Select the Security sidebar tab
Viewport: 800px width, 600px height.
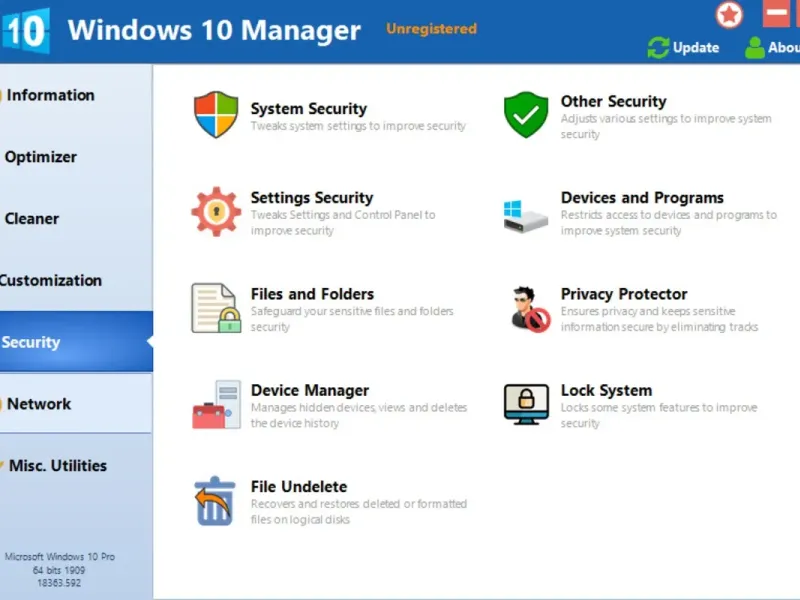tap(76, 341)
